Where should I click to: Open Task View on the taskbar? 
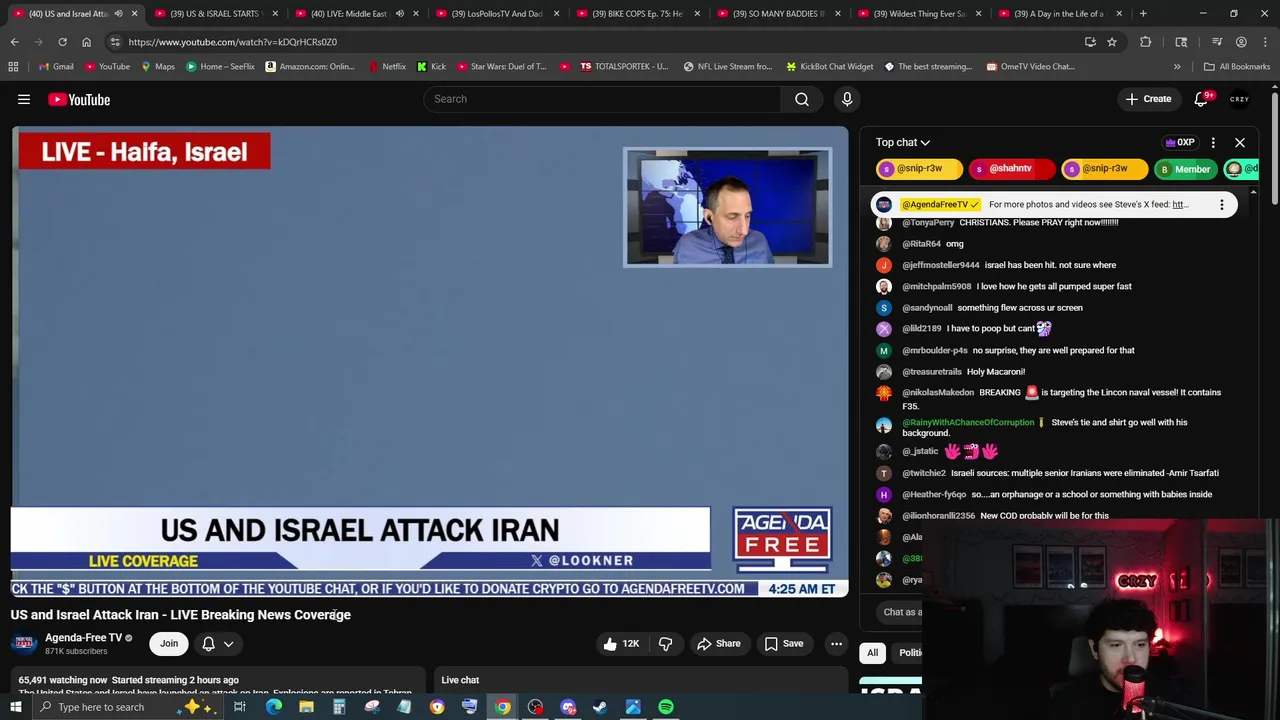click(x=240, y=707)
